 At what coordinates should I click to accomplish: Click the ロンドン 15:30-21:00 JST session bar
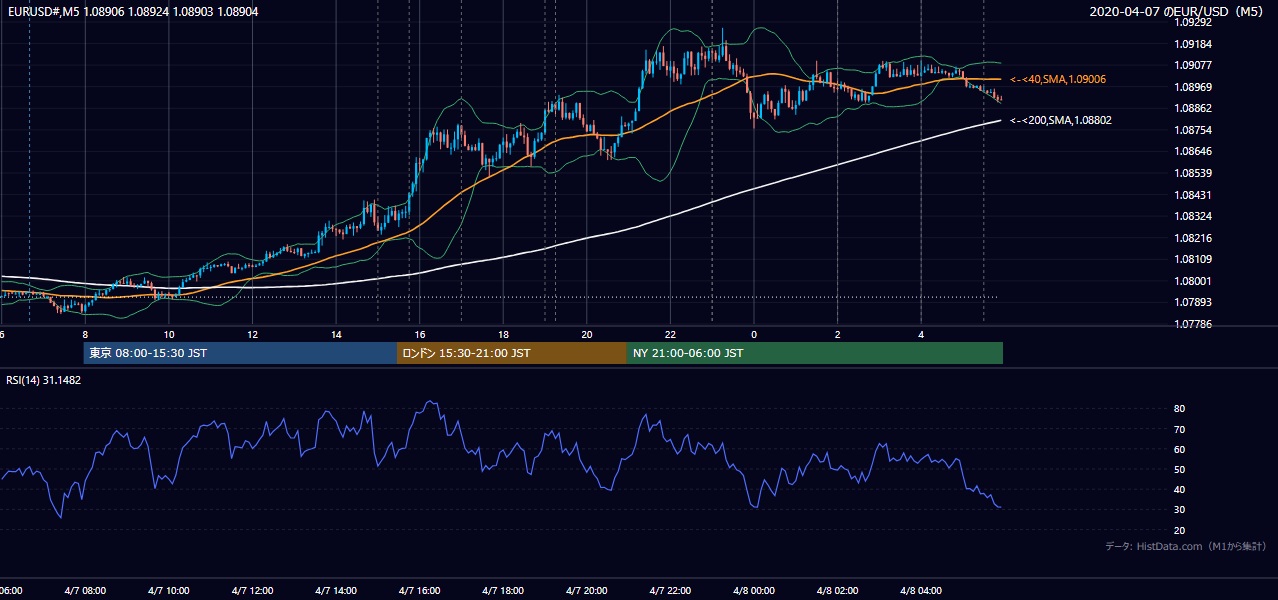[x=512, y=353]
